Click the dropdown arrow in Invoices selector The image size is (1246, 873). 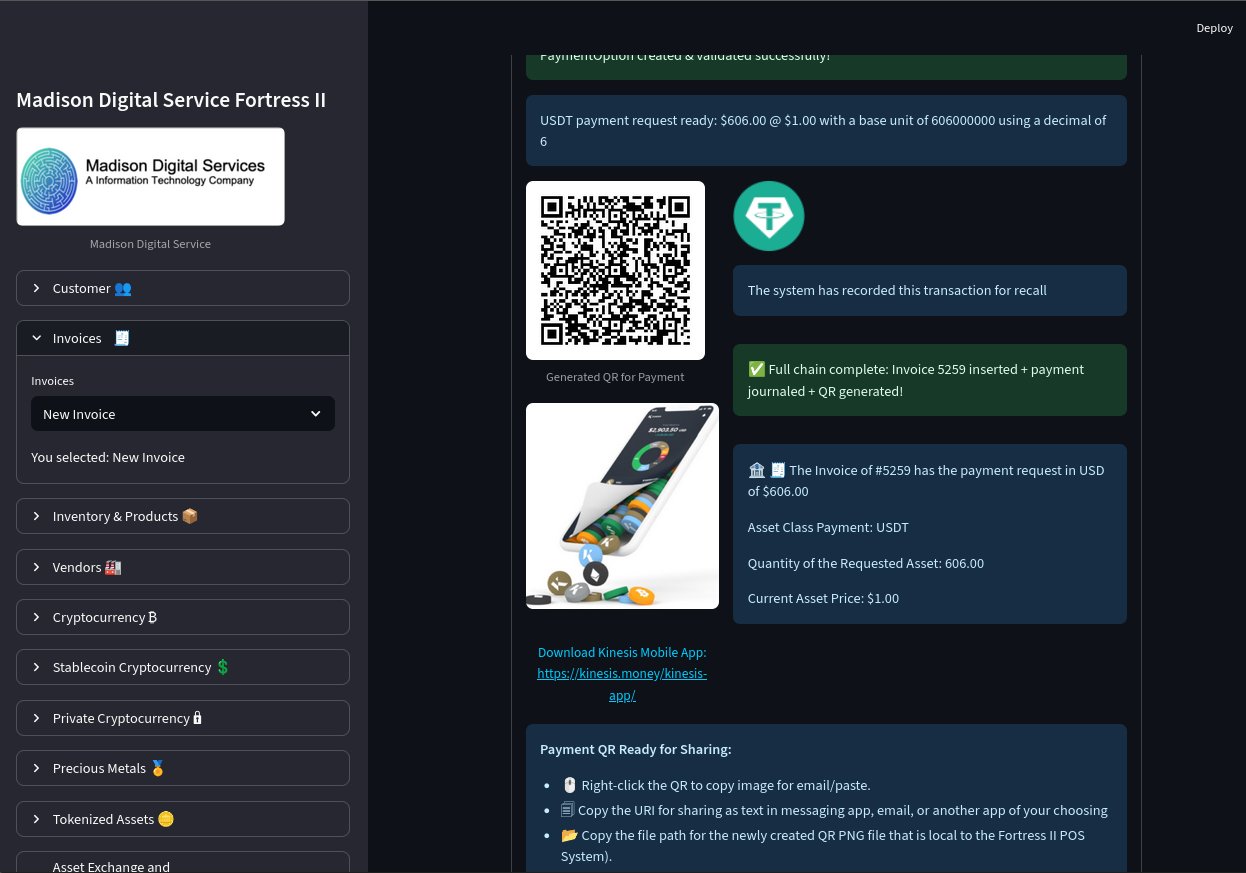pos(316,414)
